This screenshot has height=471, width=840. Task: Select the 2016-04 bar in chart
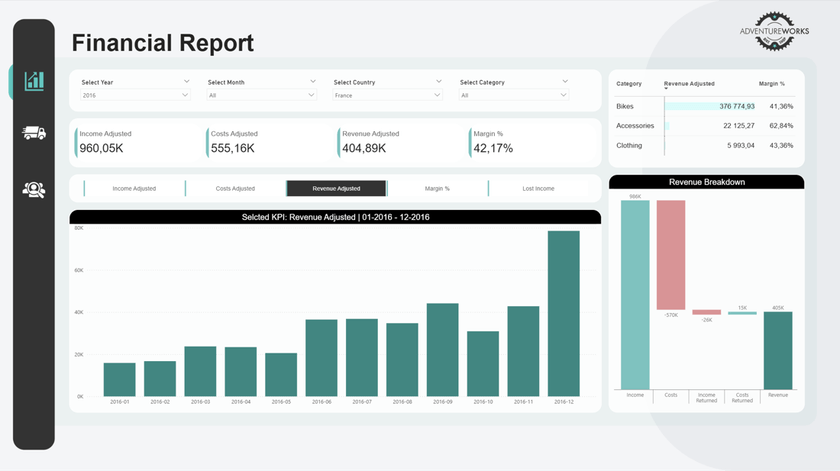241,372
